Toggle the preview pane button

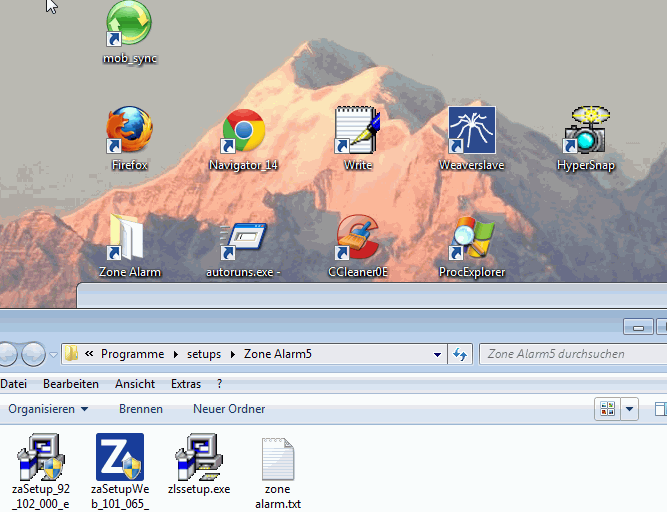(661, 409)
